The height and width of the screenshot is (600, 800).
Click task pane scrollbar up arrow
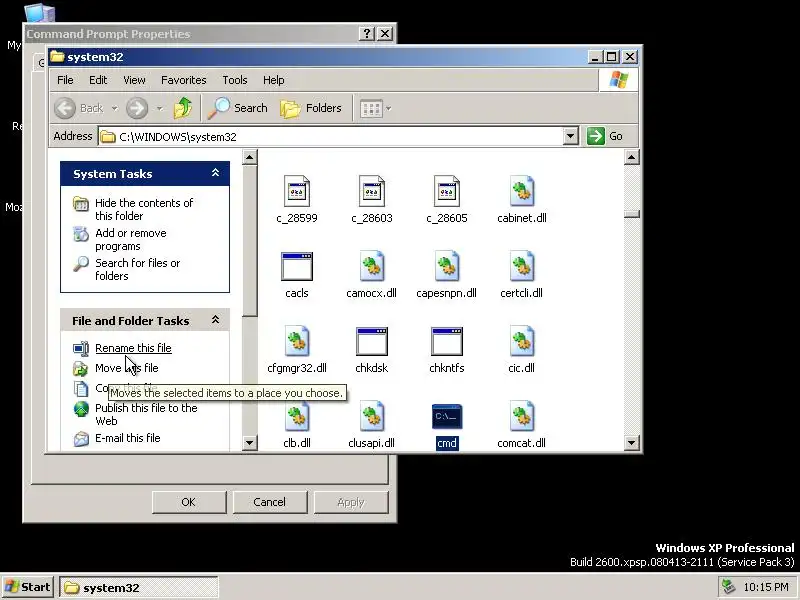click(x=249, y=157)
